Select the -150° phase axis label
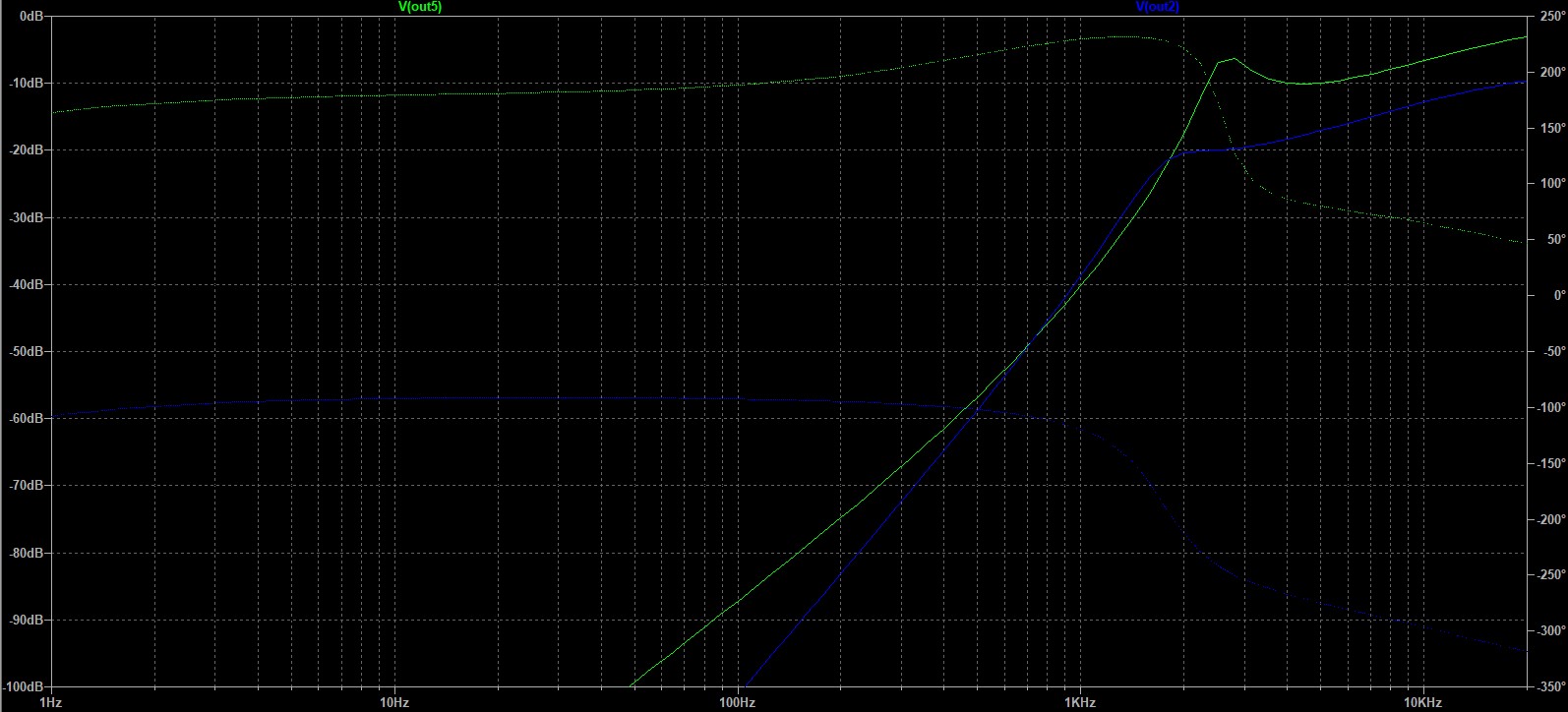1568x712 pixels. point(1549,463)
